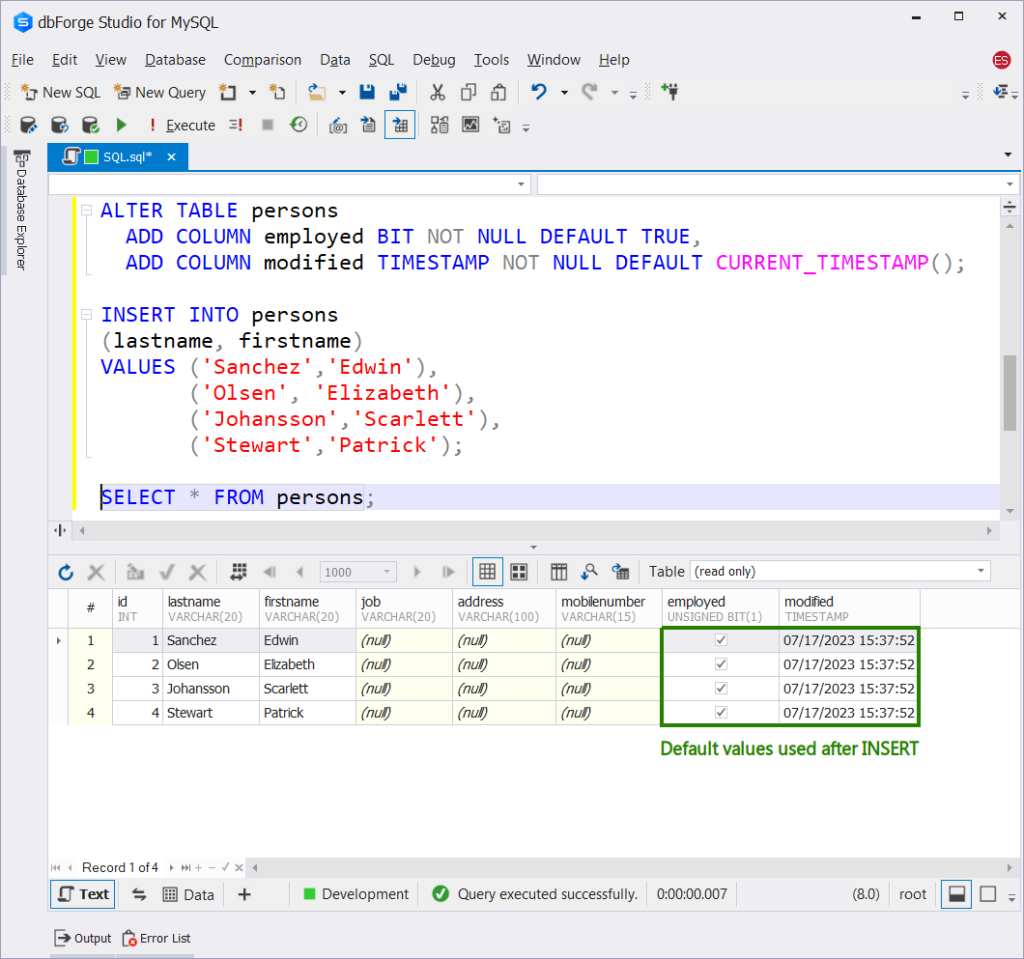
Task: Open the Comparison menu
Action: click(263, 60)
